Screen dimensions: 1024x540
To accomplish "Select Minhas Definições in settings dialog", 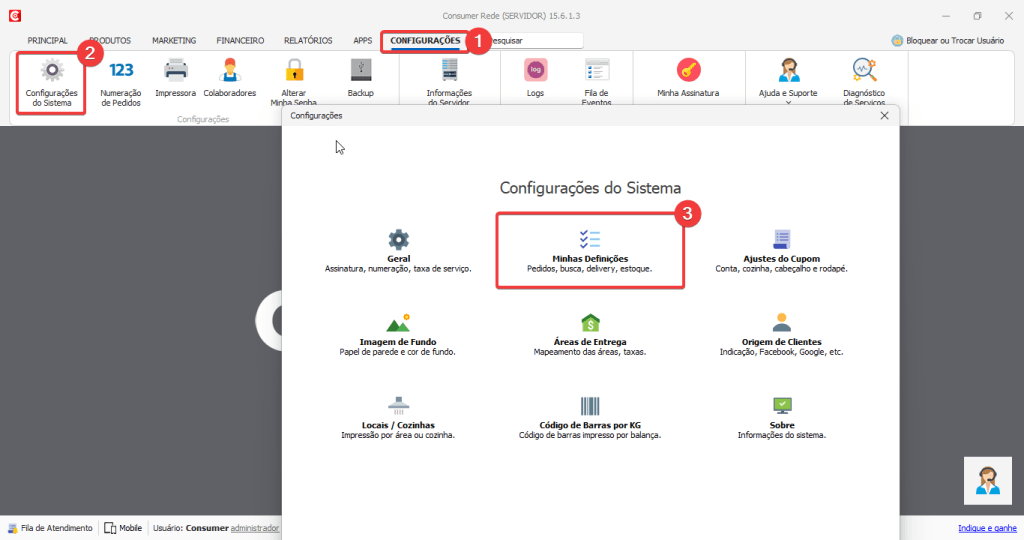I will pyautogui.click(x=590, y=250).
